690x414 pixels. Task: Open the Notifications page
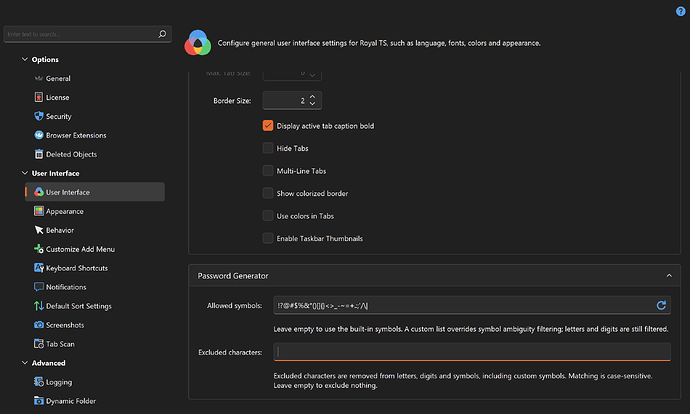click(x=66, y=287)
